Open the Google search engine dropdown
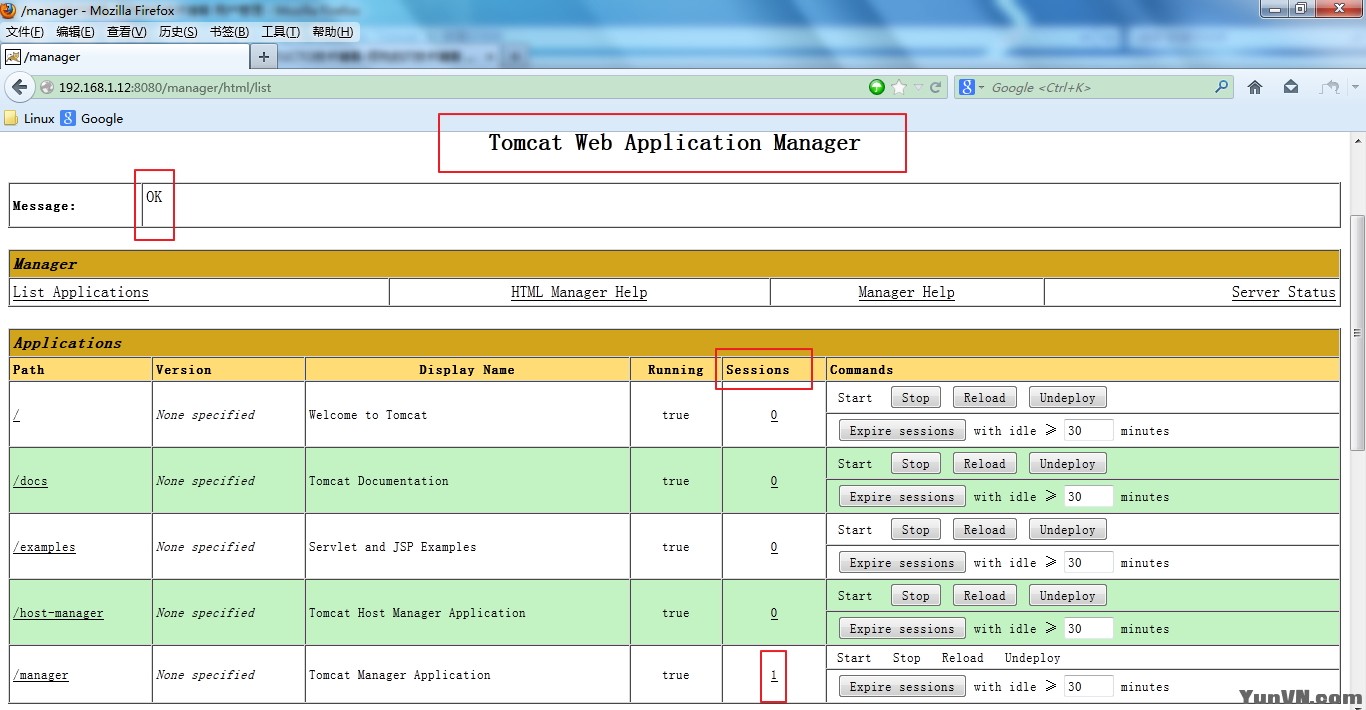Image resolution: width=1366 pixels, height=710 pixels. [972, 87]
